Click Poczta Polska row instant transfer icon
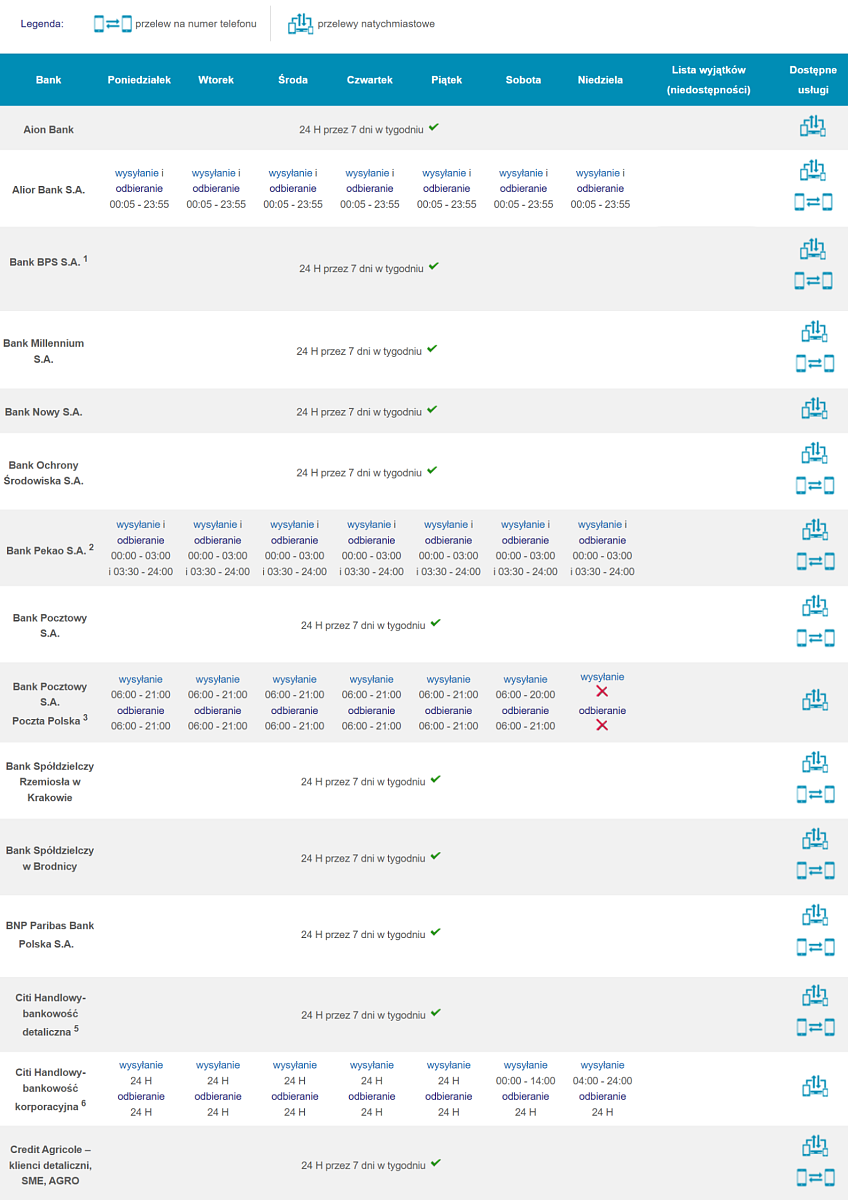Screen dimensions: 848x1200 (814, 700)
